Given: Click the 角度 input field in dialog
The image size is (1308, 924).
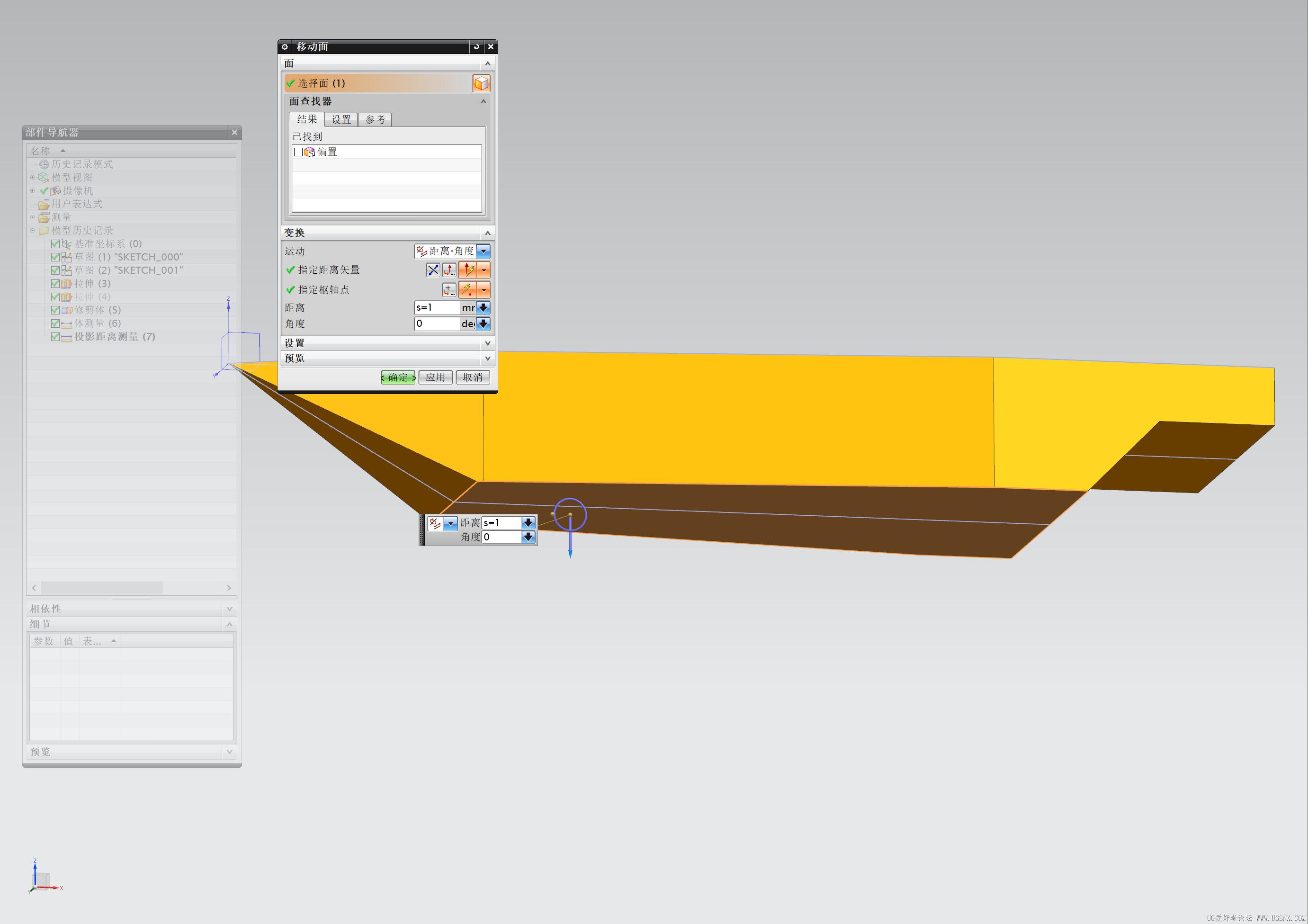Looking at the screenshot, I should tap(437, 323).
